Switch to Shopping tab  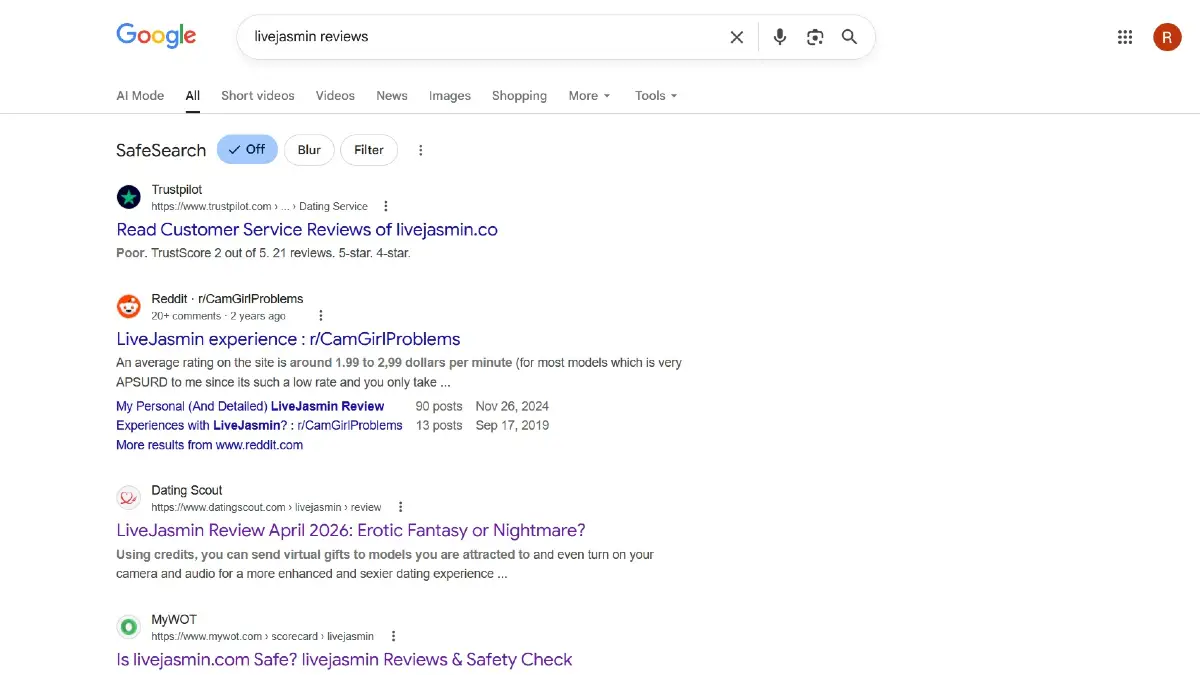point(519,96)
